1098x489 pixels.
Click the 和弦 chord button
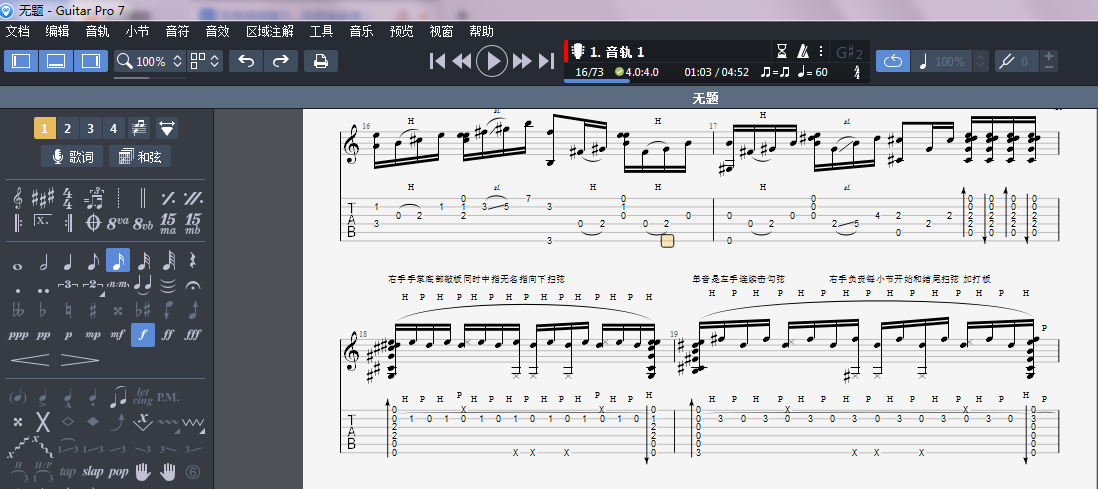click(x=140, y=157)
